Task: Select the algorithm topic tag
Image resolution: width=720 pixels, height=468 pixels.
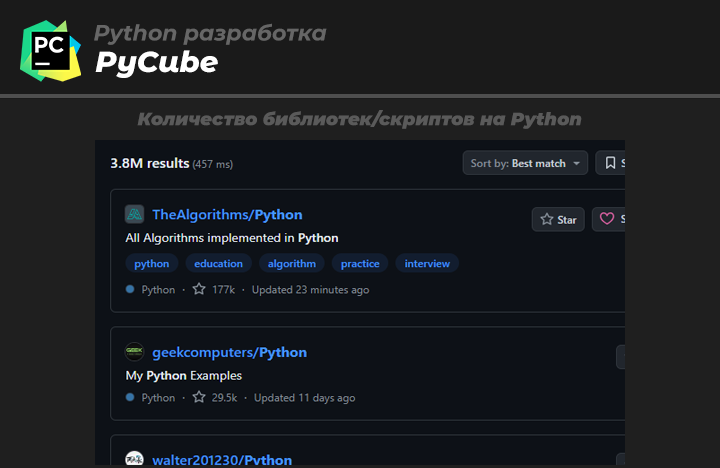Action: point(292,263)
